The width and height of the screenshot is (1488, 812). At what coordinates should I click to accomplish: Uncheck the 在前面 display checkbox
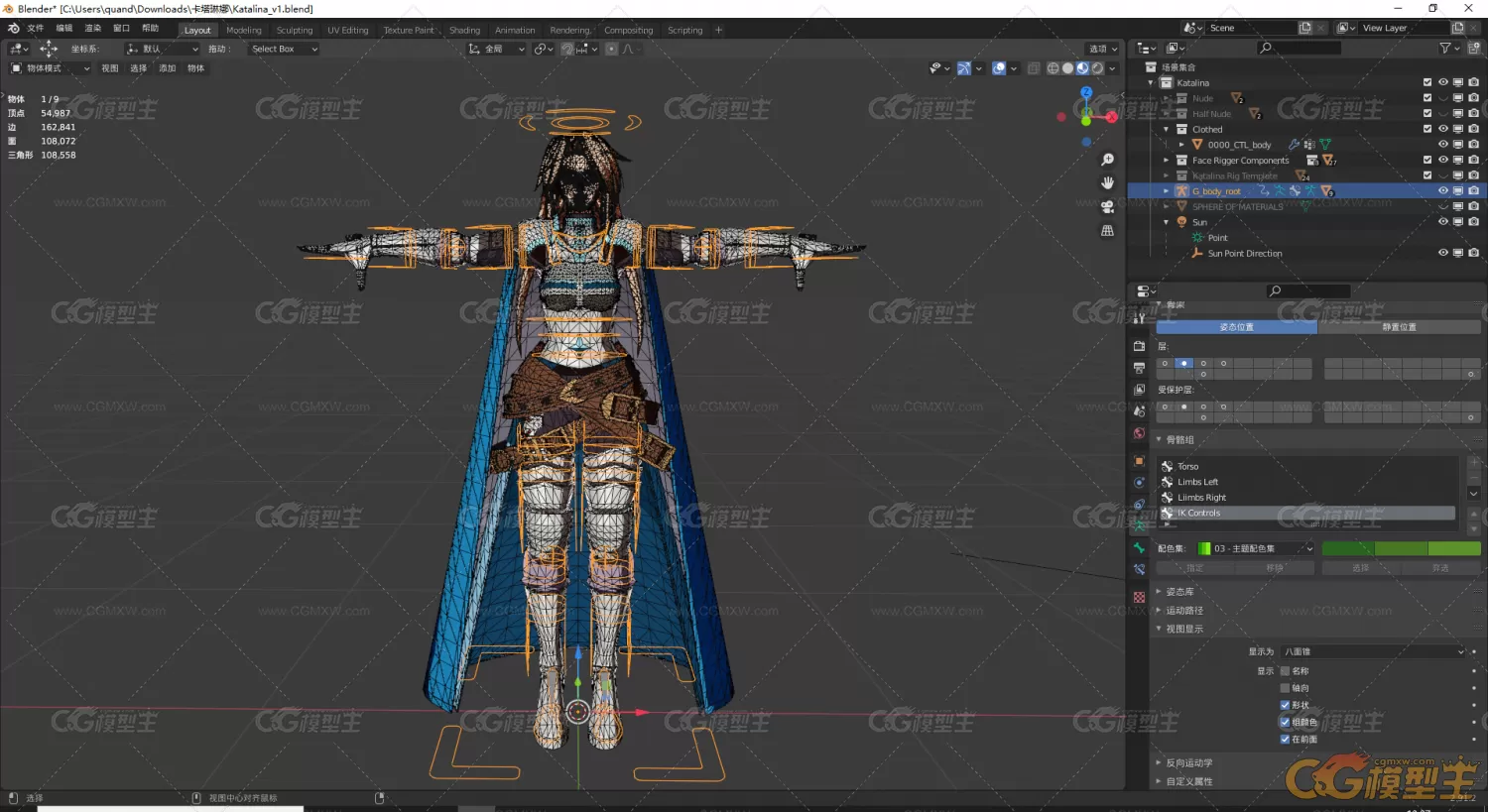click(1286, 739)
